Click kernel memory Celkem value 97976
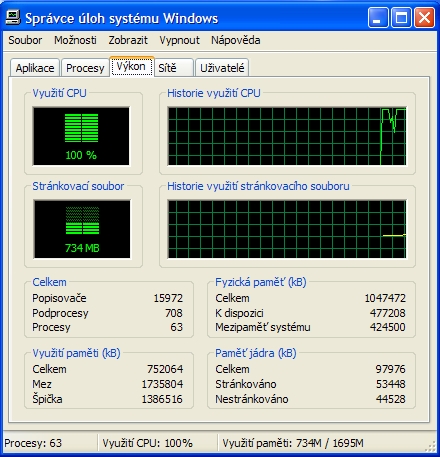 (390, 369)
